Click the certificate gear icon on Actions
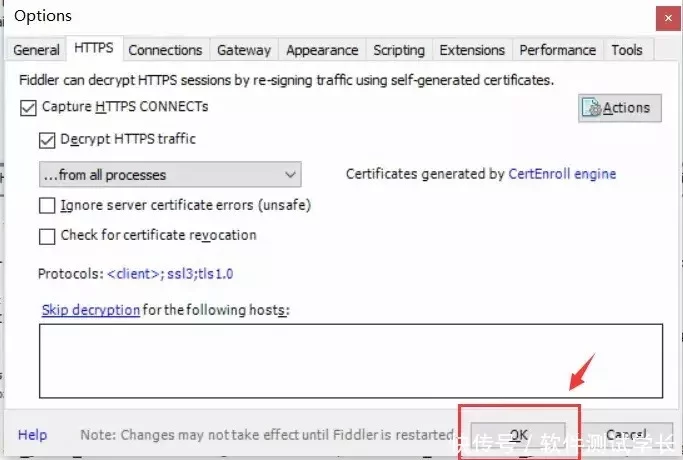This screenshot has width=683, height=460. [x=592, y=108]
